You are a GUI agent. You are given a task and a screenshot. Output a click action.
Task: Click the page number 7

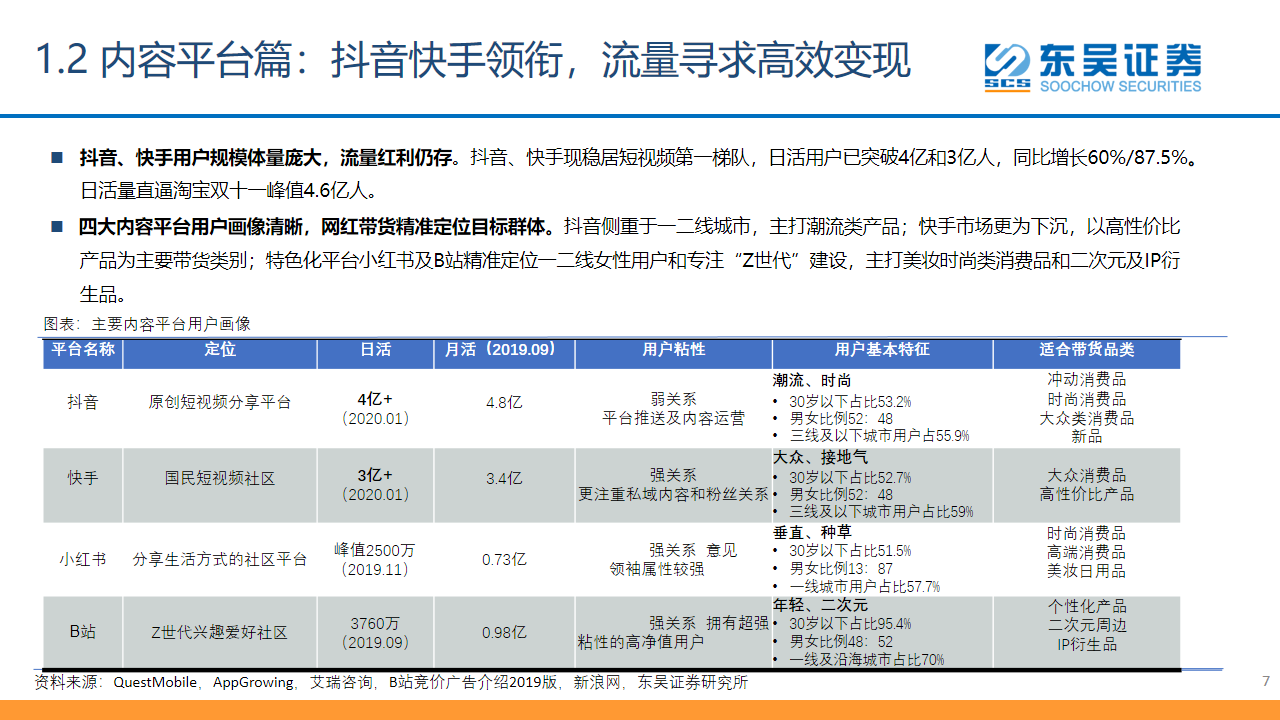point(1265,681)
